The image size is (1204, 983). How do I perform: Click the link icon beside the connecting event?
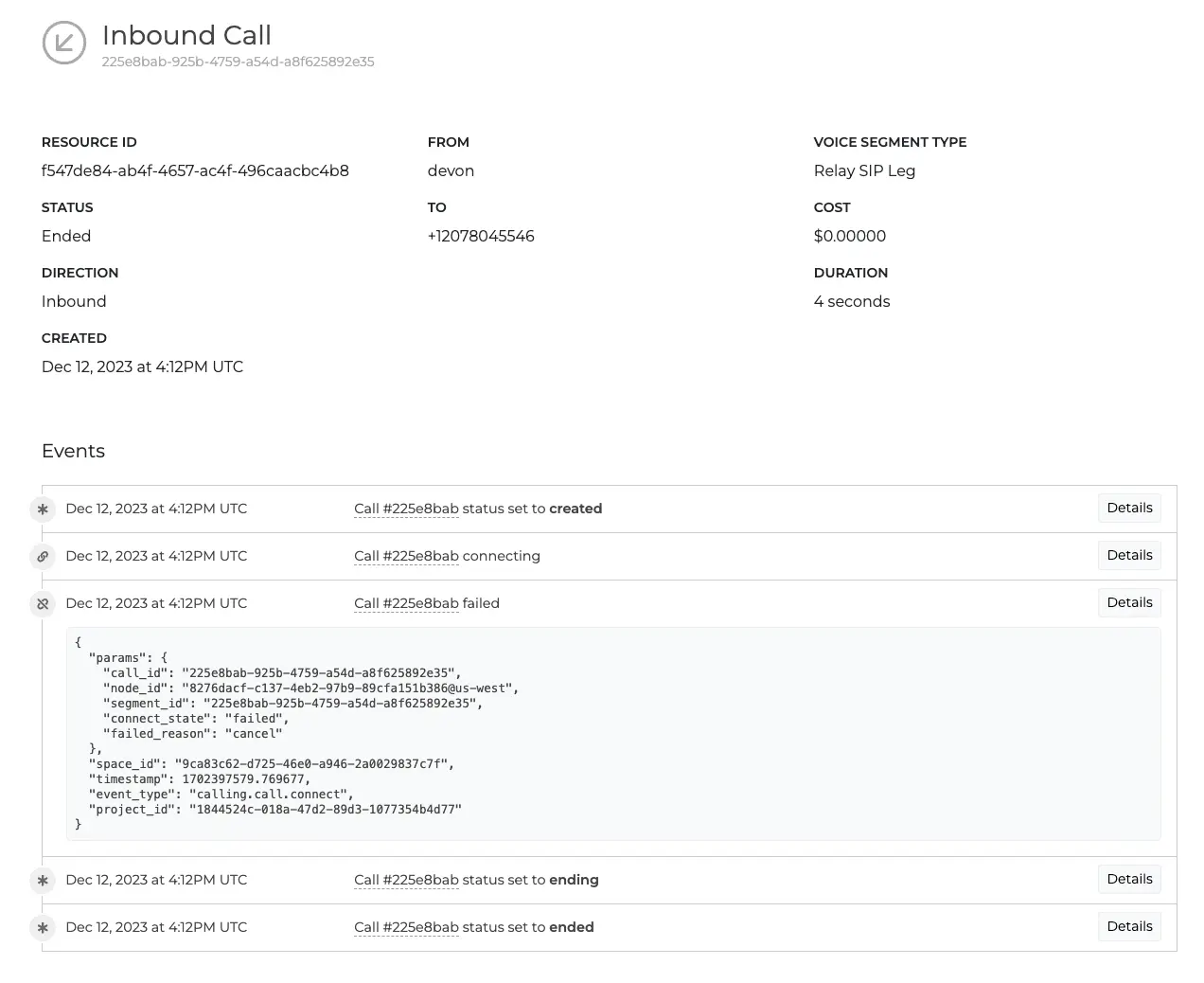click(x=43, y=557)
